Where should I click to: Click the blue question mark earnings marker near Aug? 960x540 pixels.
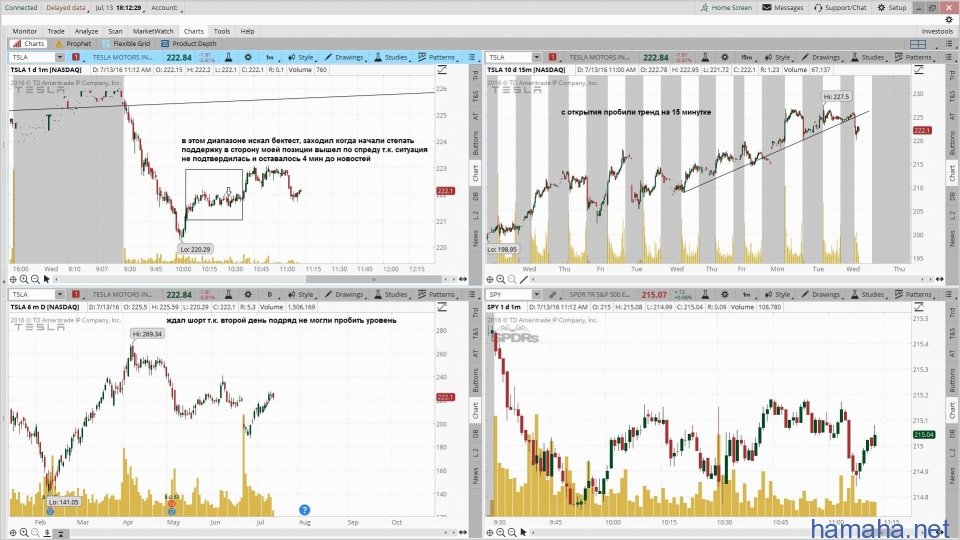[x=305, y=510]
